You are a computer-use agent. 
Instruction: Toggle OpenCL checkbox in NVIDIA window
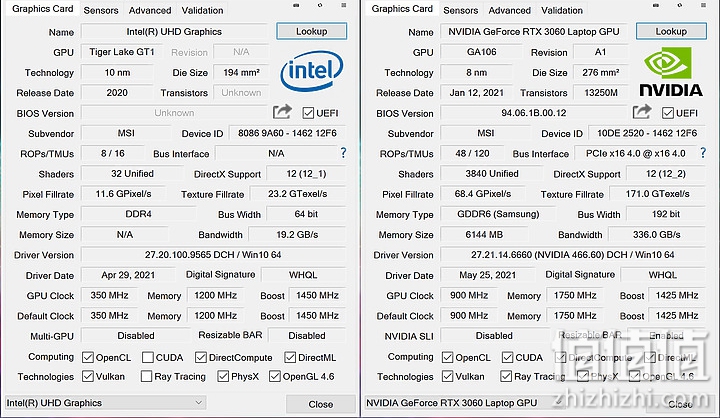(x=447, y=357)
